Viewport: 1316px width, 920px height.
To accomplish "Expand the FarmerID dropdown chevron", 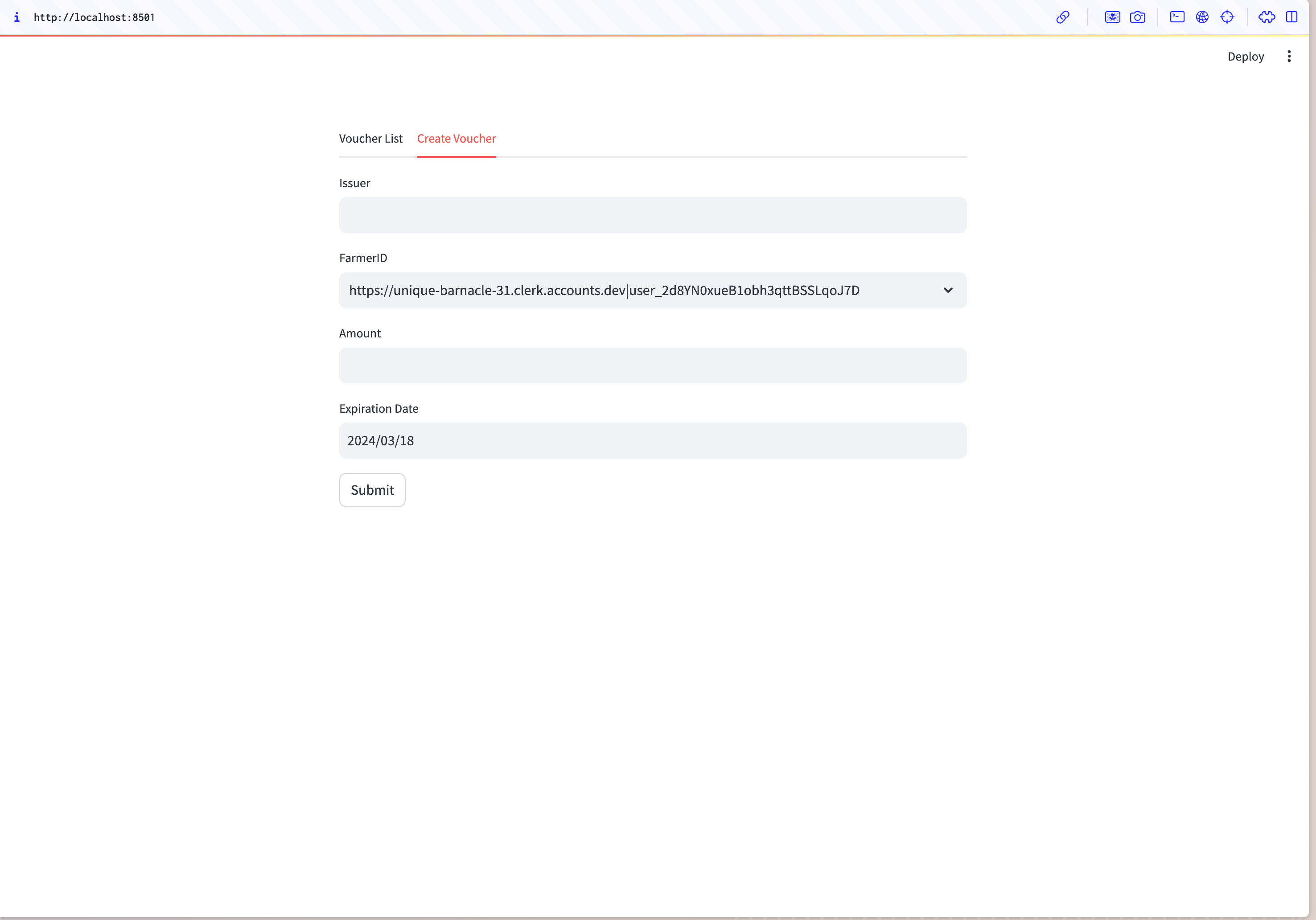I will pyautogui.click(x=947, y=290).
